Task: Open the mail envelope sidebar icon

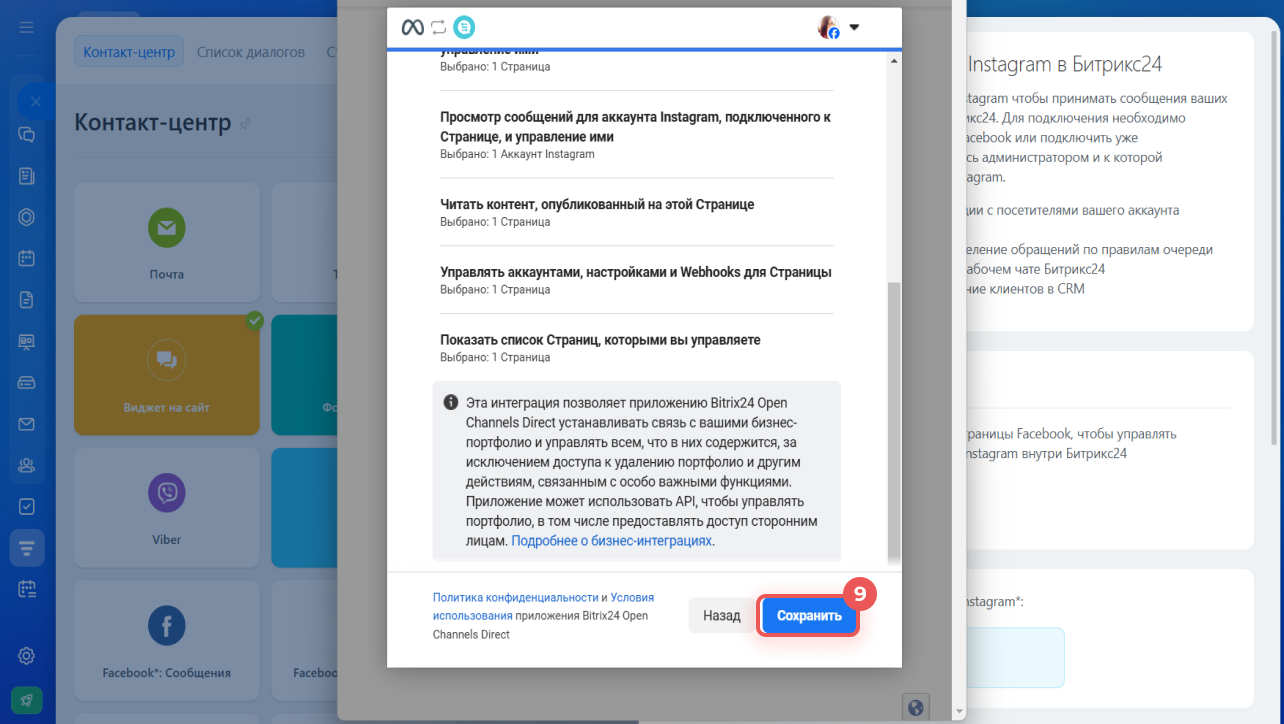Action: [x=27, y=423]
